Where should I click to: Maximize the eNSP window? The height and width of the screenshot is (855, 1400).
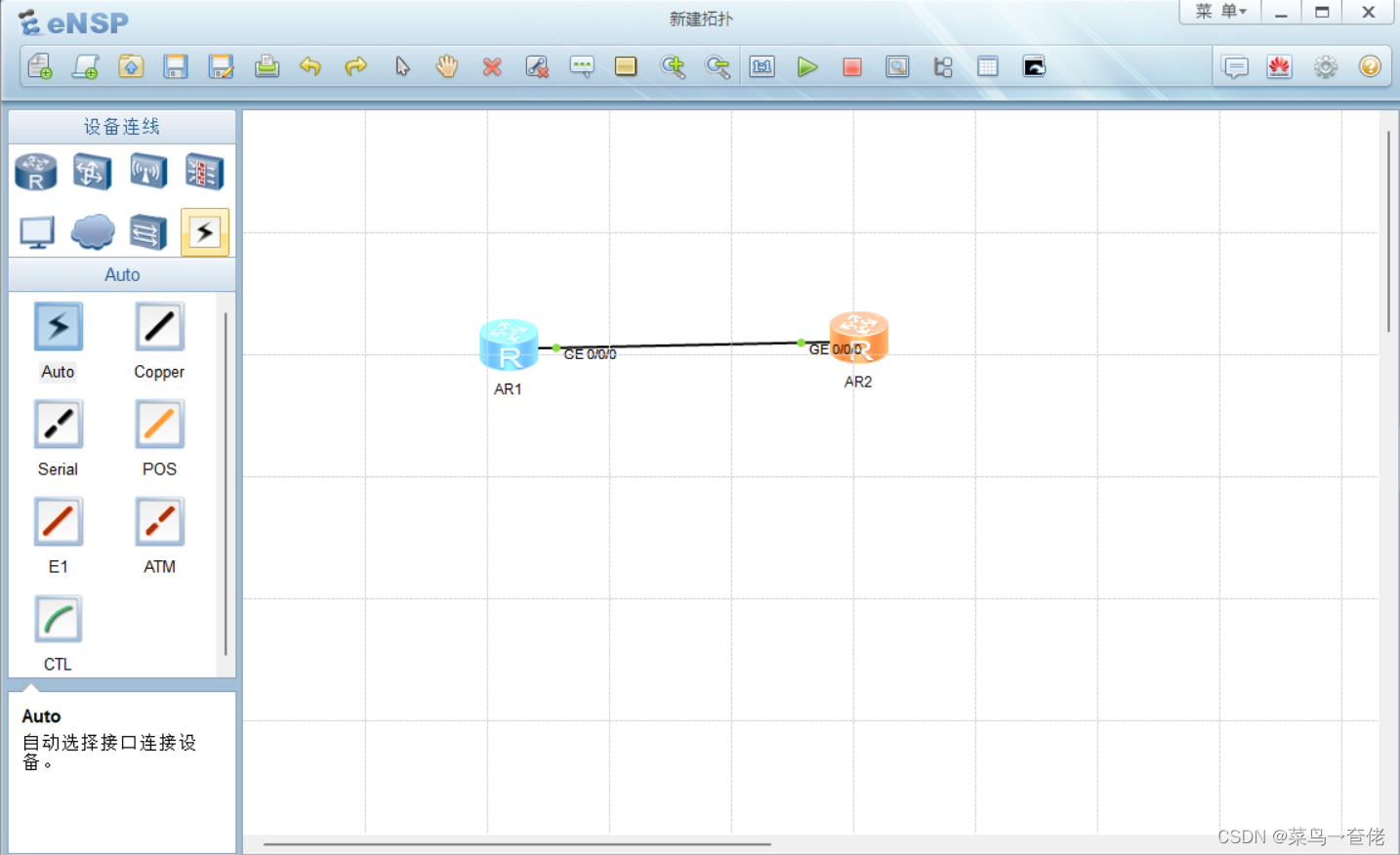[1322, 12]
